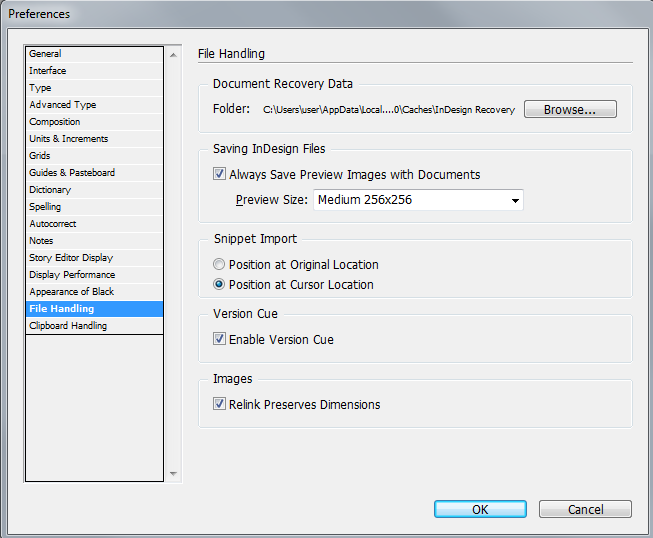Click the category list scroll-down arrow
Viewport: 653px width, 538px height.
pos(173,473)
